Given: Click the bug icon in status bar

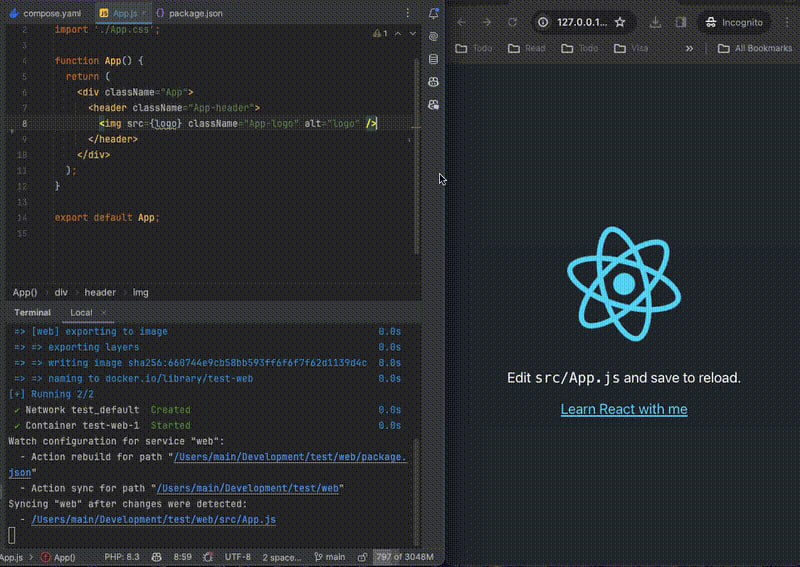Looking at the screenshot, I should coord(208,557).
